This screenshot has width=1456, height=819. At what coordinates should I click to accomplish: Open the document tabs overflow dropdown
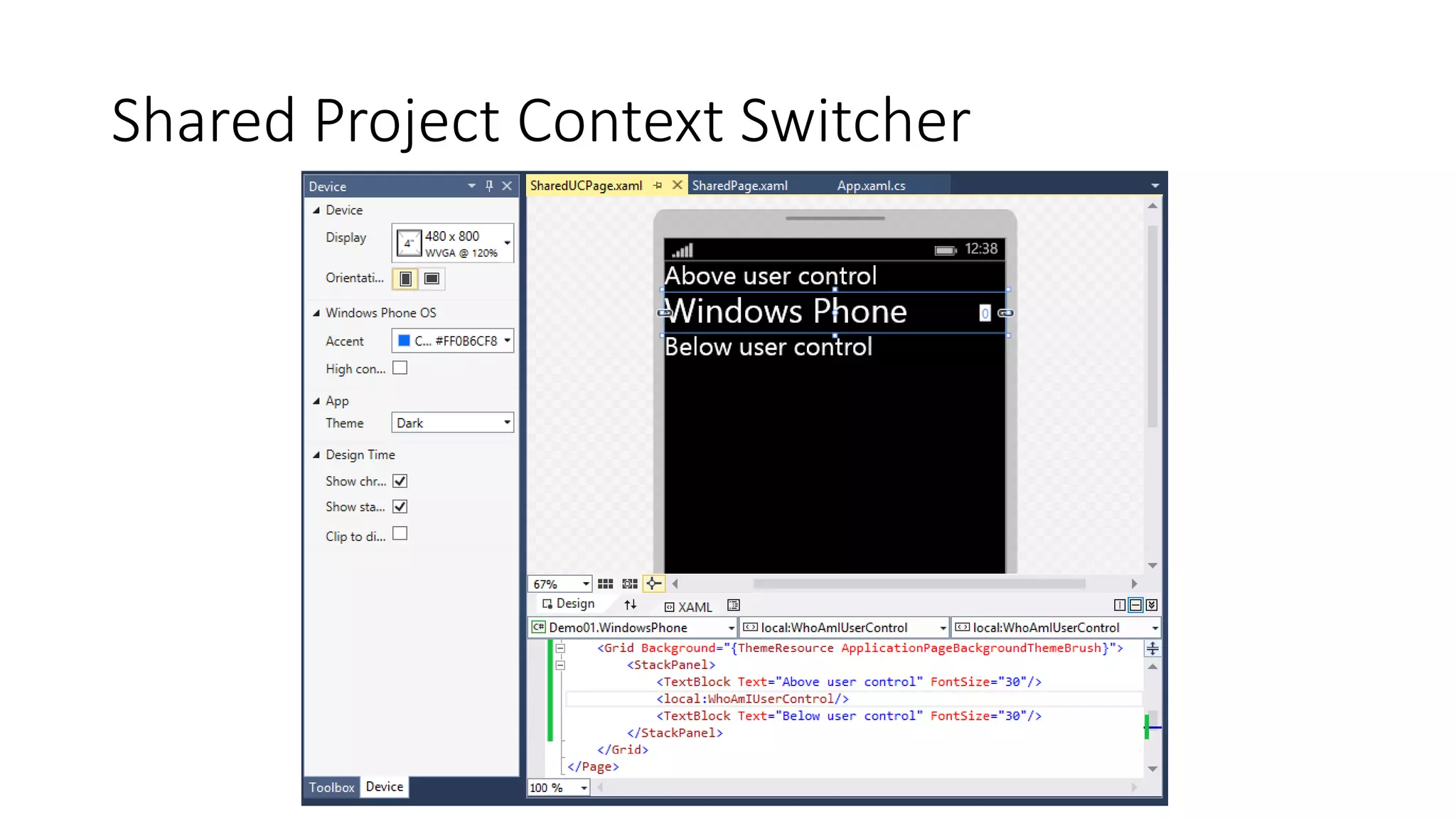1155,186
